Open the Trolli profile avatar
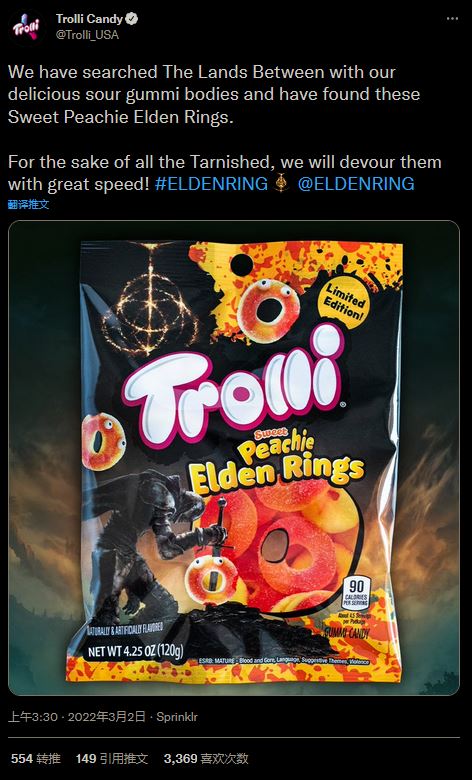 (x=26, y=27)
